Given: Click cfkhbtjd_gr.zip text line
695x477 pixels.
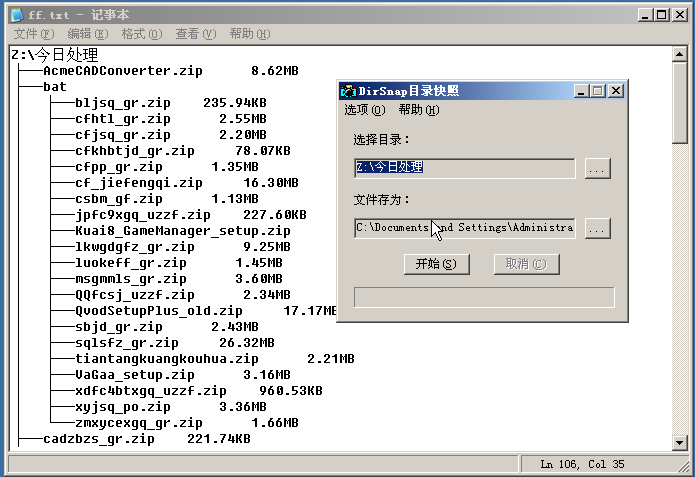Looking at the screenshot, I should click(183, 151).
